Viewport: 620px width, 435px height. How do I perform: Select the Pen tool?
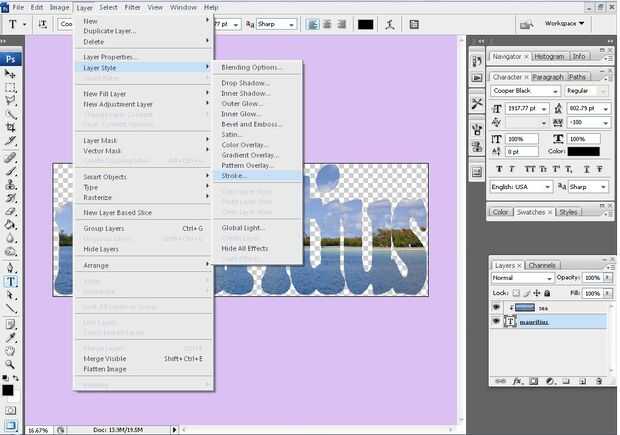tap(10, 268)
